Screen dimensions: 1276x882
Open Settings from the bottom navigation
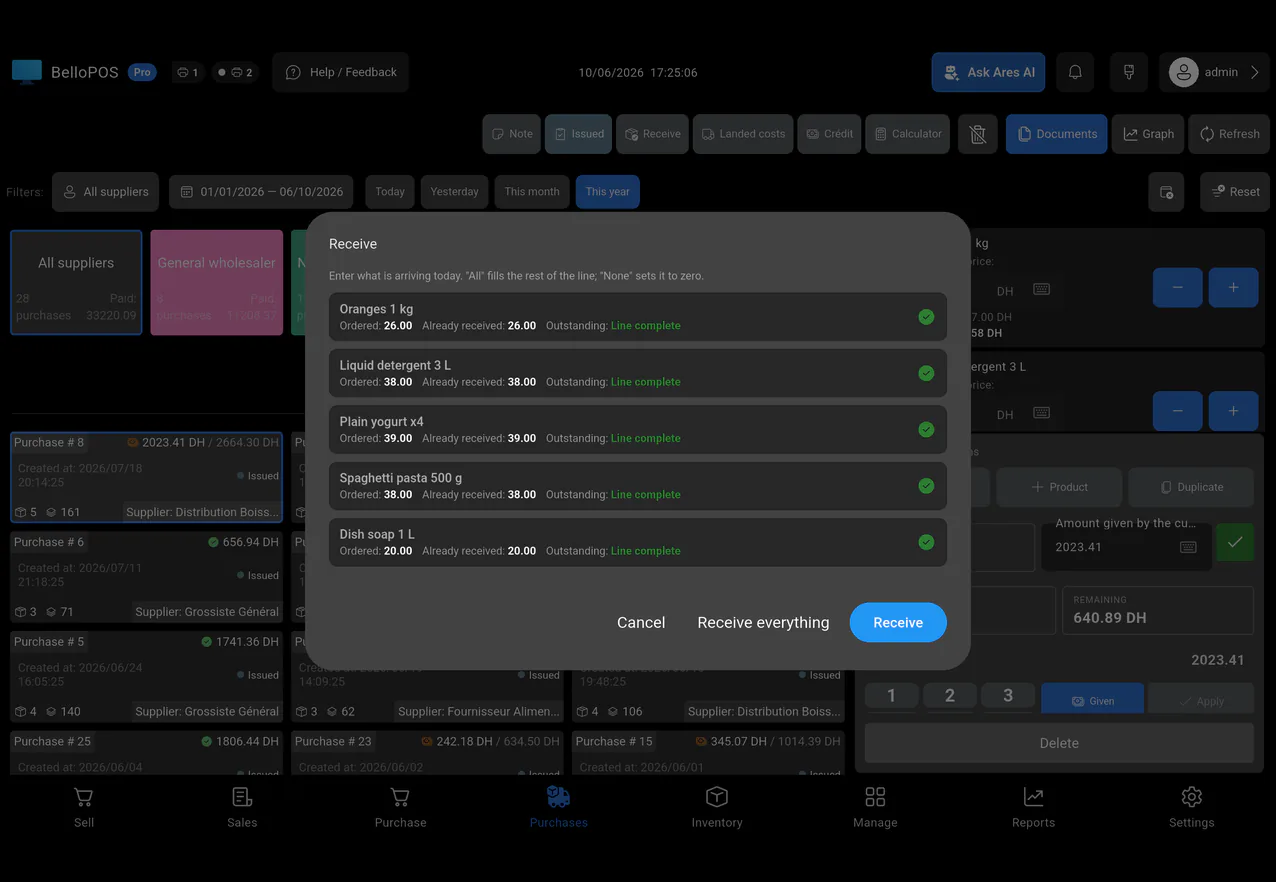click(1191, 808)
